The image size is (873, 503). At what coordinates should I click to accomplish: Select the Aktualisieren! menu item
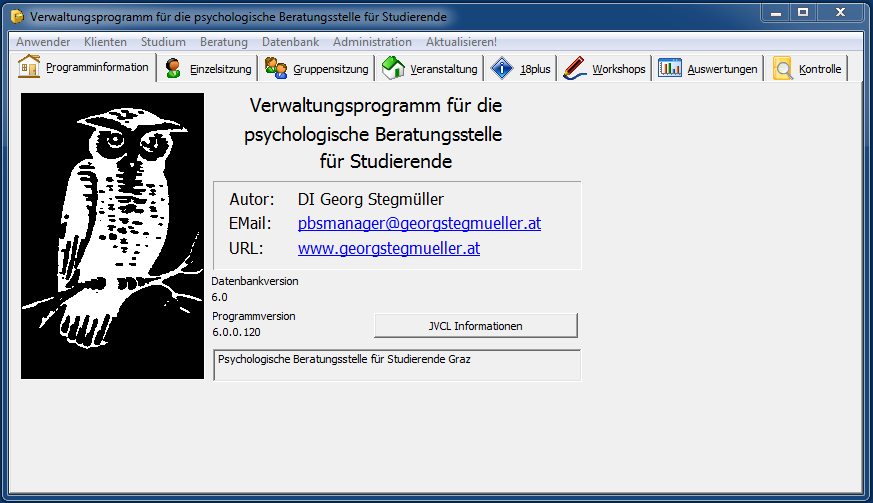tap(461, 42)
